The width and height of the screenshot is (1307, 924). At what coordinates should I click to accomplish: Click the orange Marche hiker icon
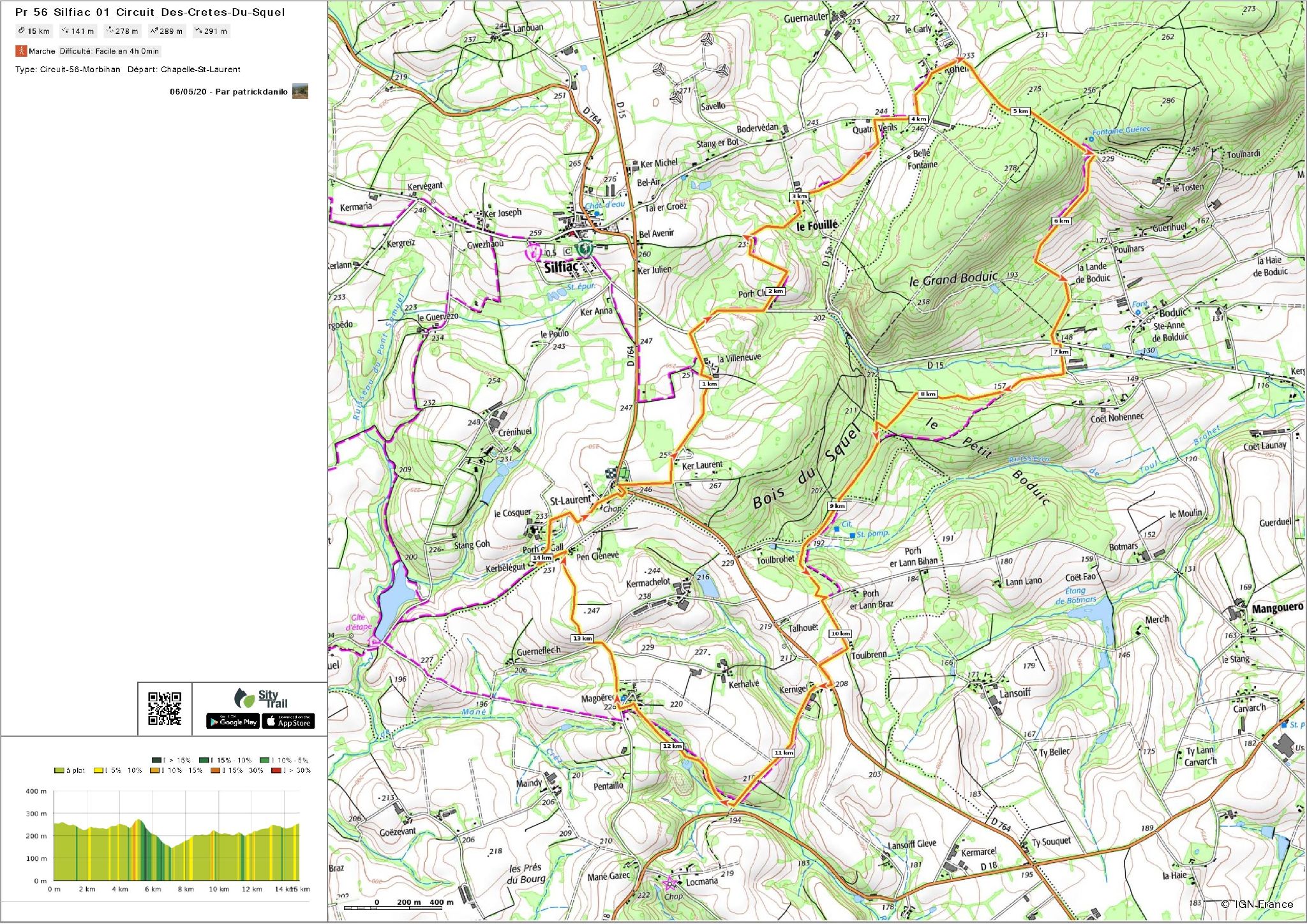(22, 51)
